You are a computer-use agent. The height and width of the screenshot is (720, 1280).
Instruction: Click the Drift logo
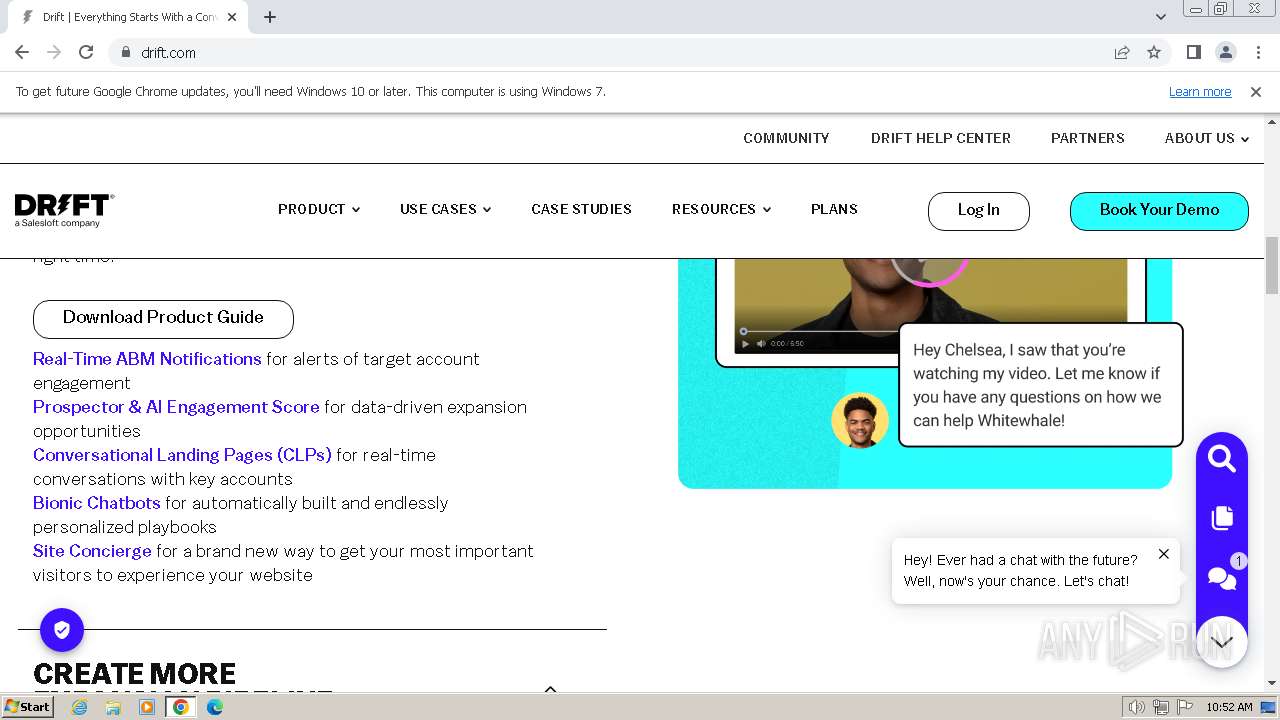click(64, 210)
